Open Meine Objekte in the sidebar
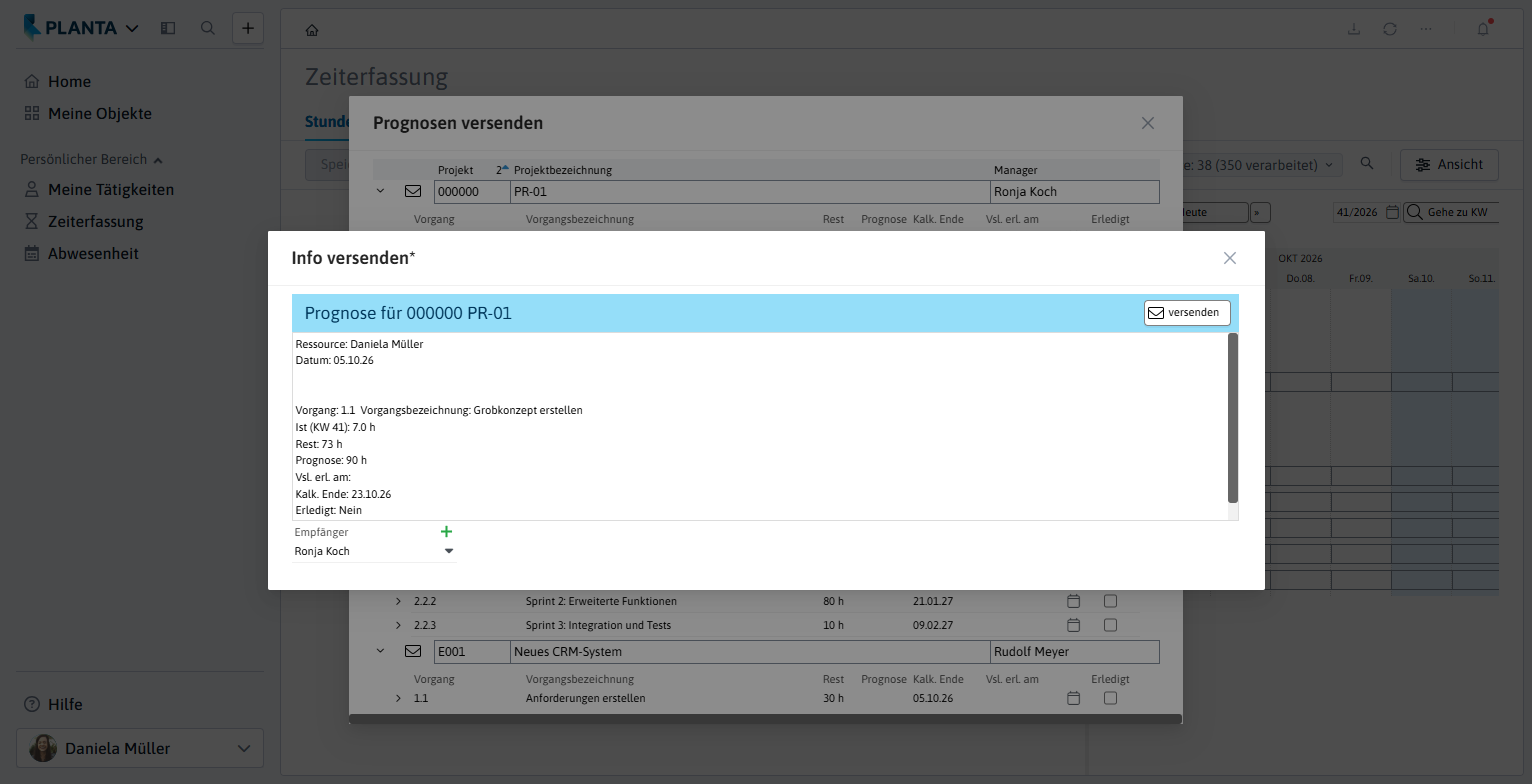 tap(88, 114)
